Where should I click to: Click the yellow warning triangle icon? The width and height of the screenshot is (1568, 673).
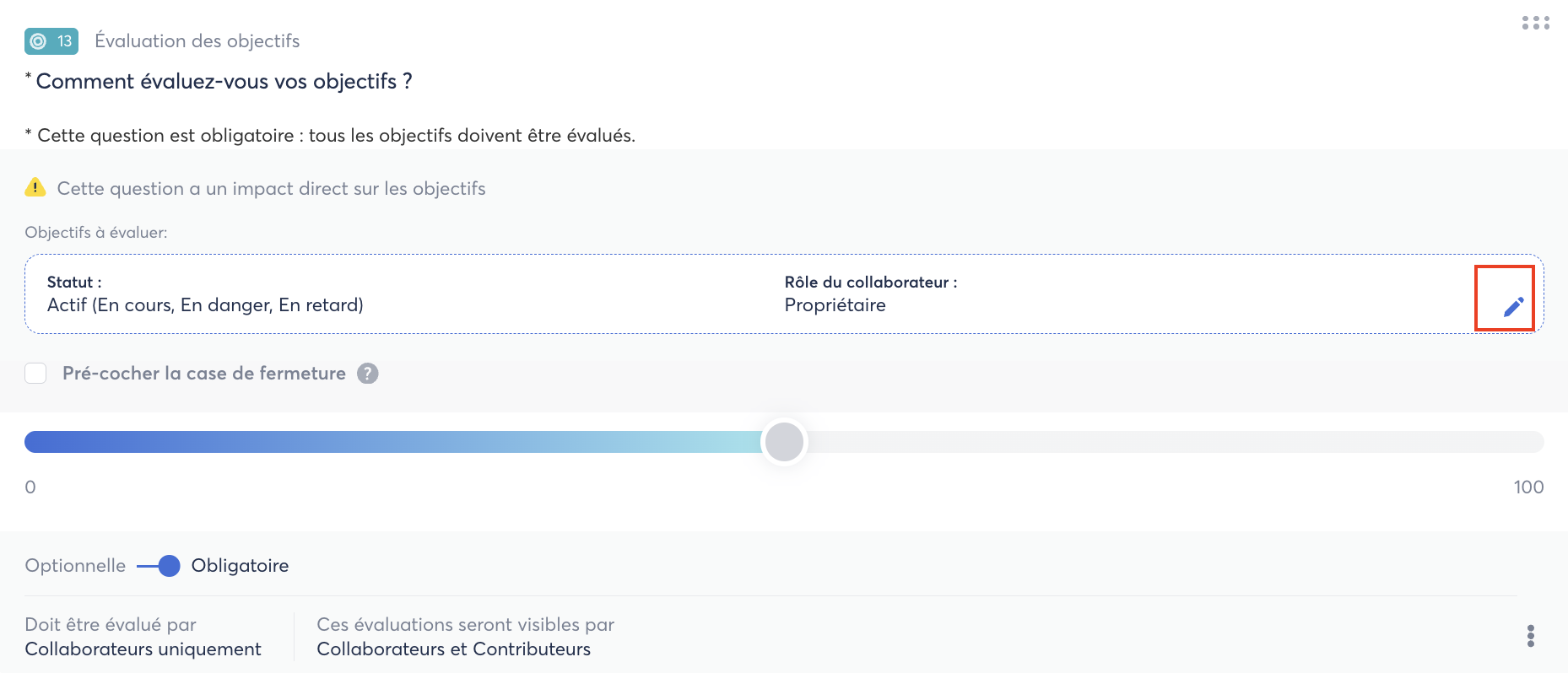pyautogui.click(x=35, y=187)
